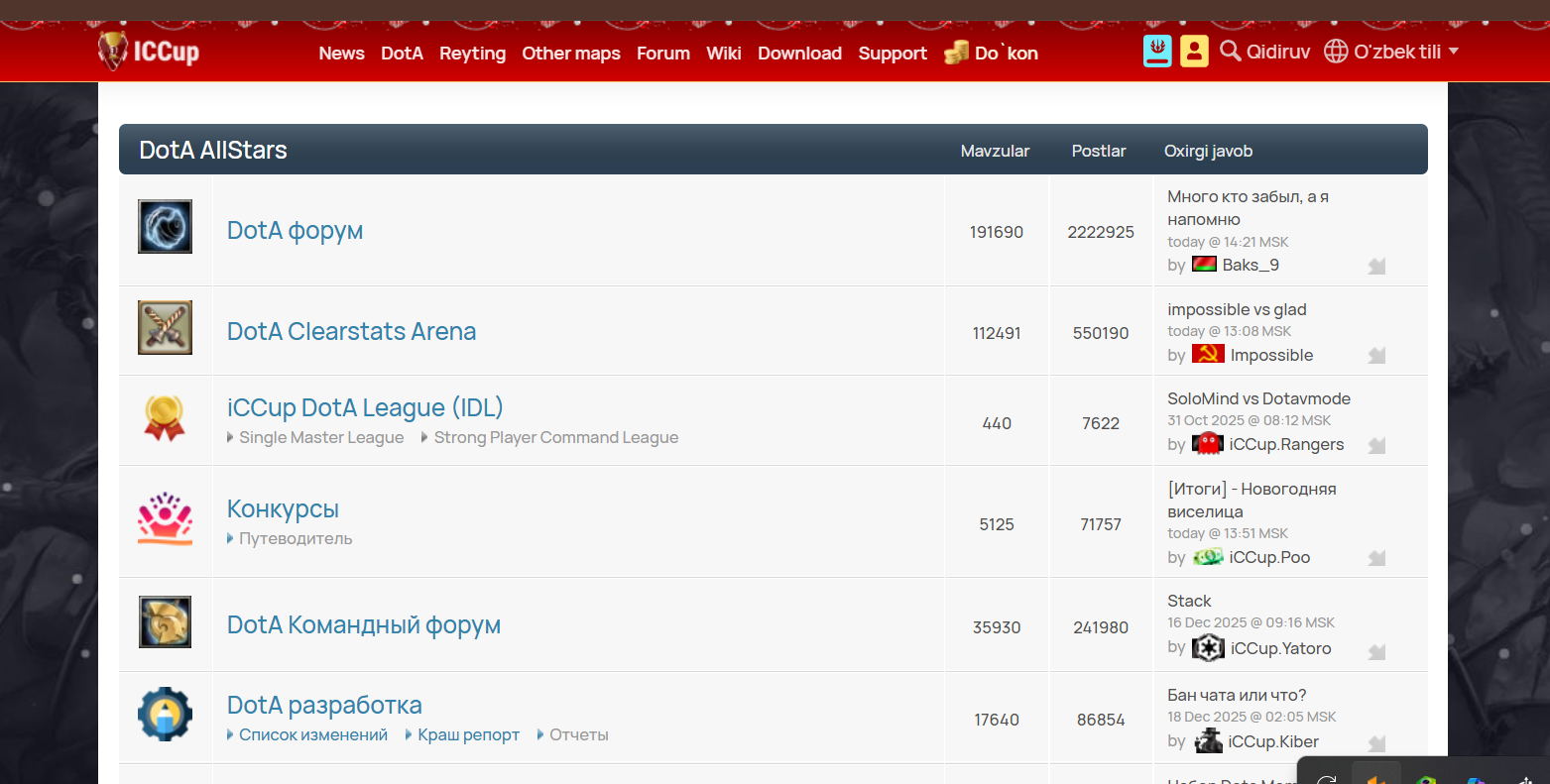Image resolution: width=1550 pixels, height=784 pixels.
Task: Click the DotA разработка gear icon
Action: (165, 714)
